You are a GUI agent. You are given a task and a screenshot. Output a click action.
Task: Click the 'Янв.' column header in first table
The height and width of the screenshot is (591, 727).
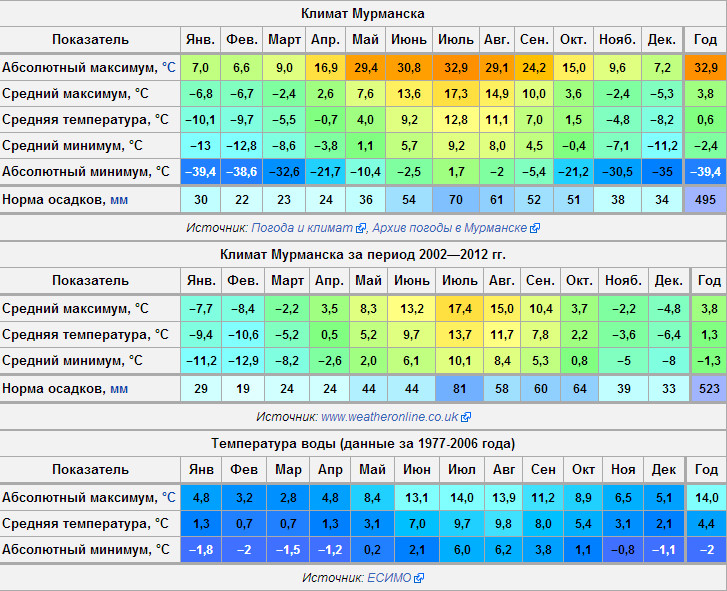click(200, 39)
